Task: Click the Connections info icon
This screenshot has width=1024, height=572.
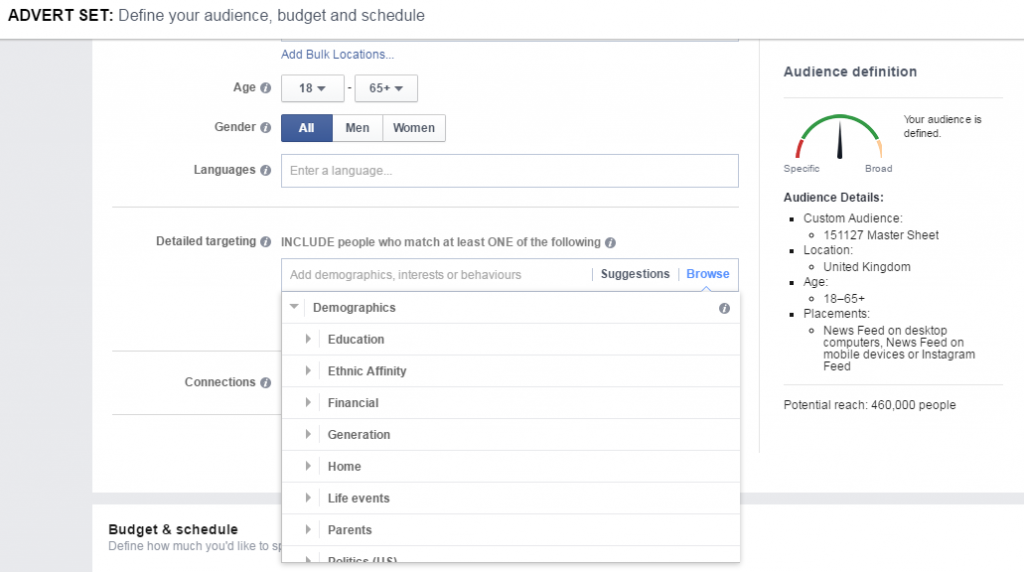Action: [265, 383]
